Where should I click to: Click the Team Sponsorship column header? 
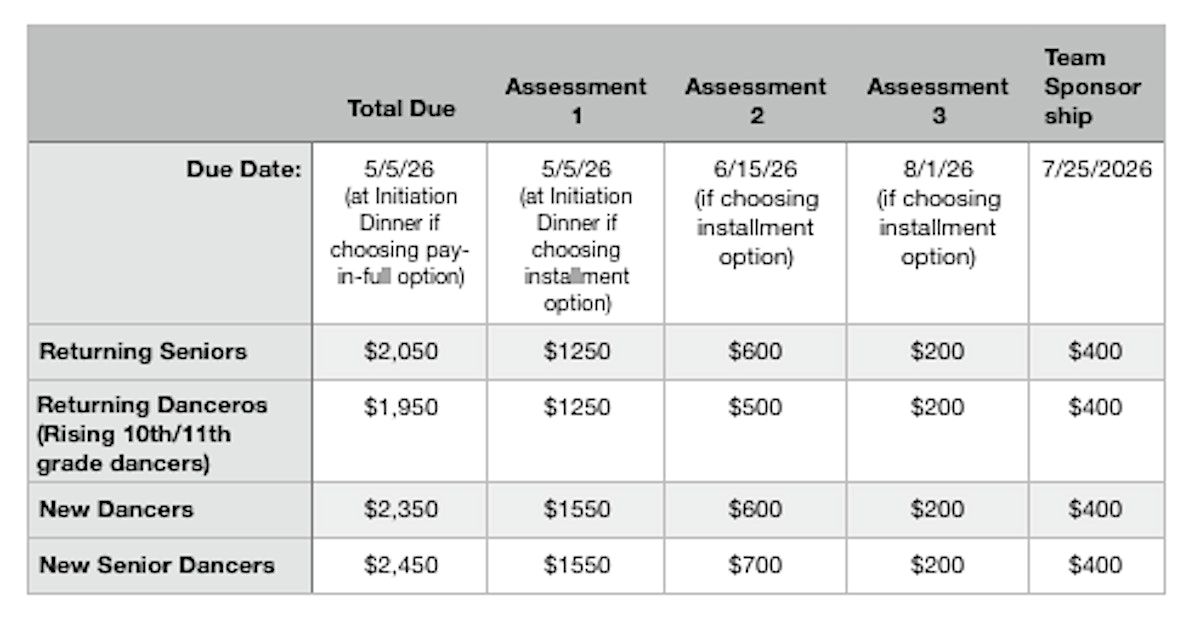click(x=1092, y=87)
